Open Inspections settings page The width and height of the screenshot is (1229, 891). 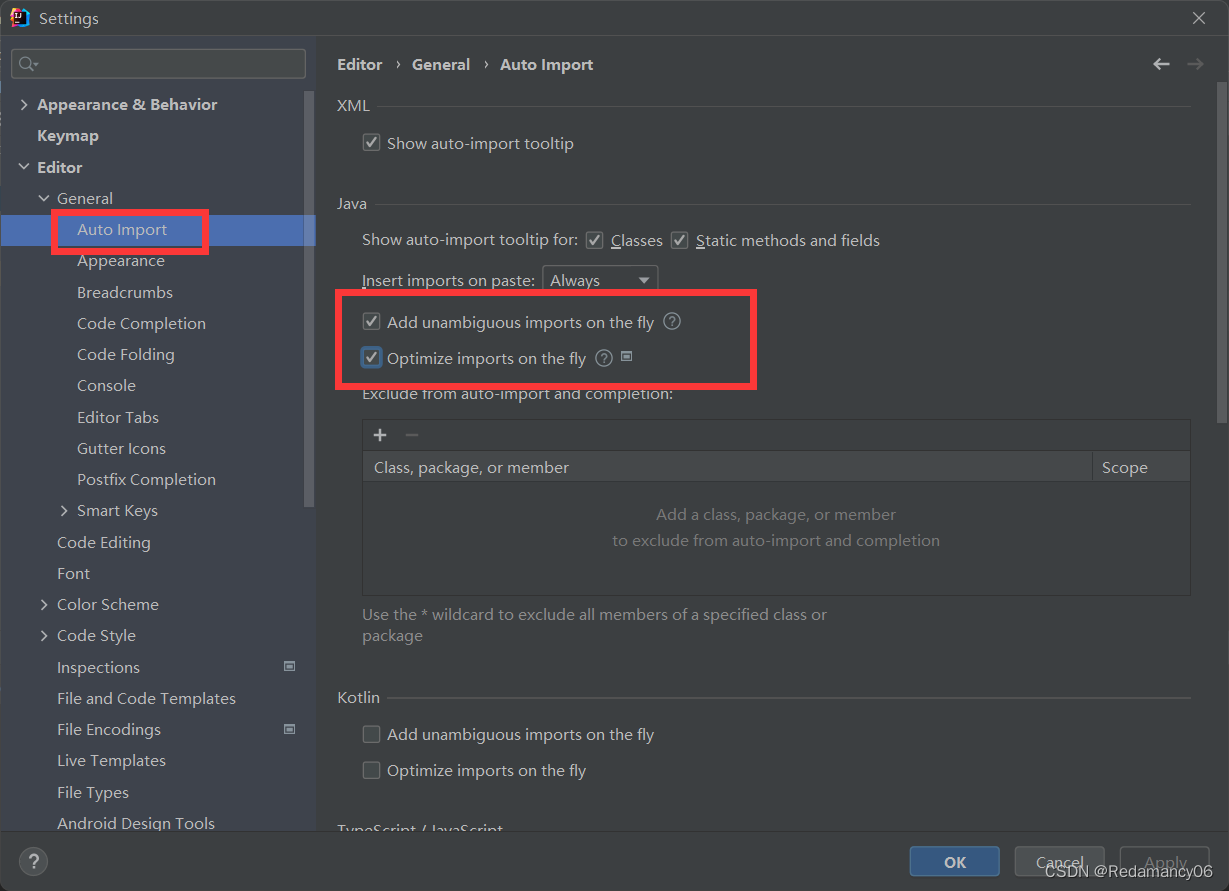[98, 667]
